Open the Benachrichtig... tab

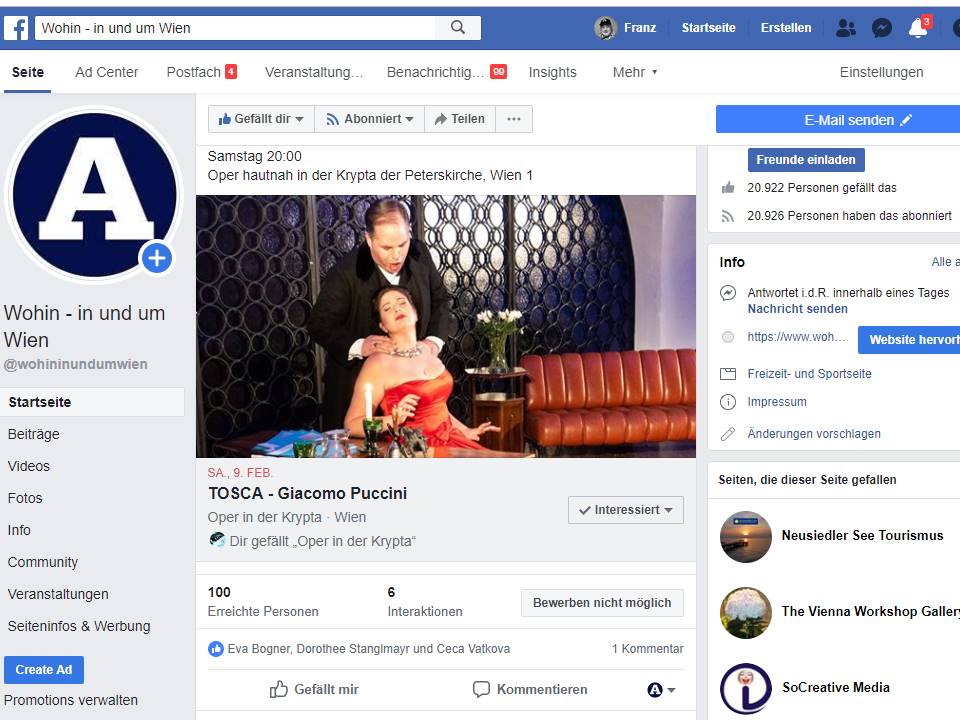[x=446, y=72]
